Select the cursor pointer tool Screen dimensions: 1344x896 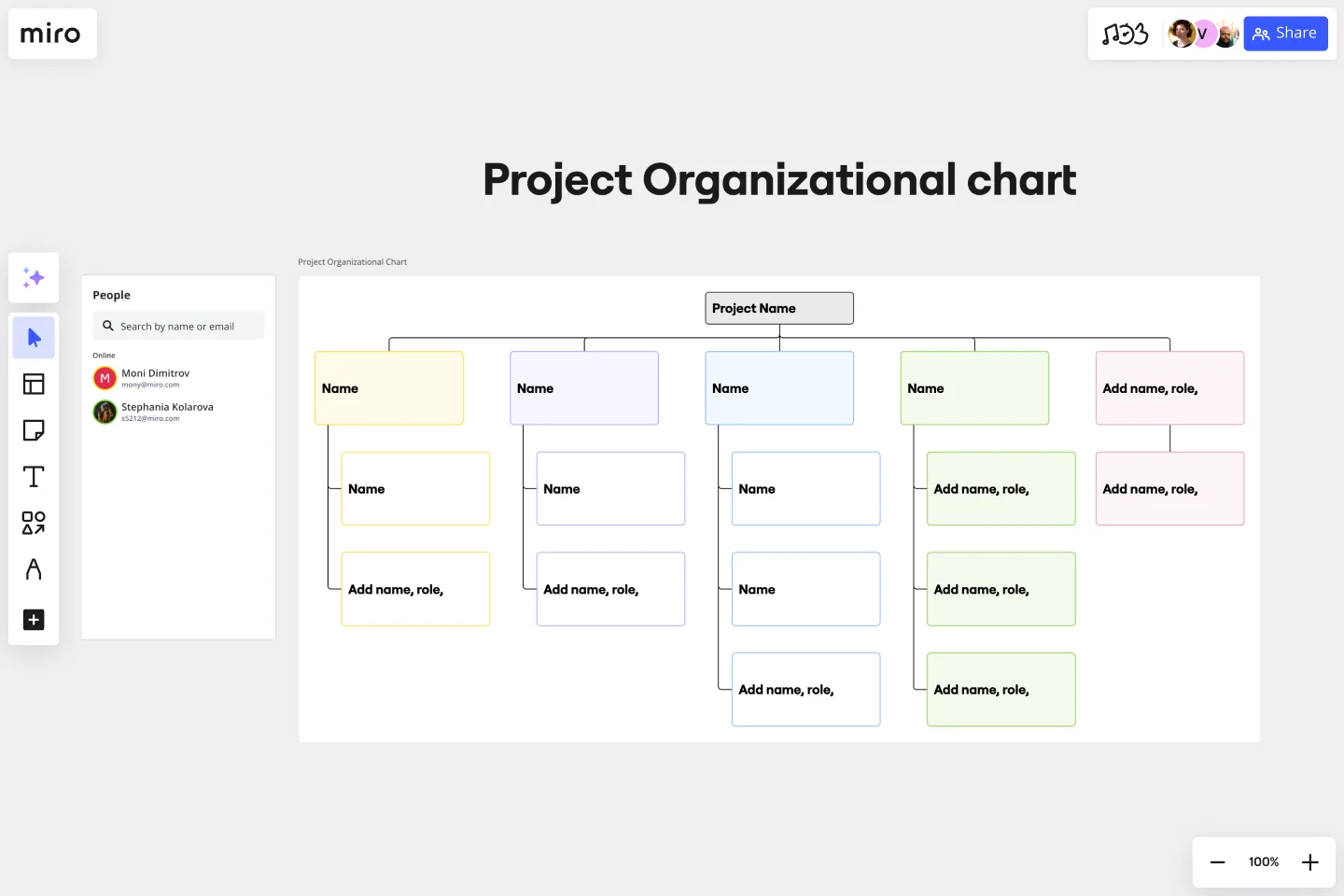click(34, 338)
